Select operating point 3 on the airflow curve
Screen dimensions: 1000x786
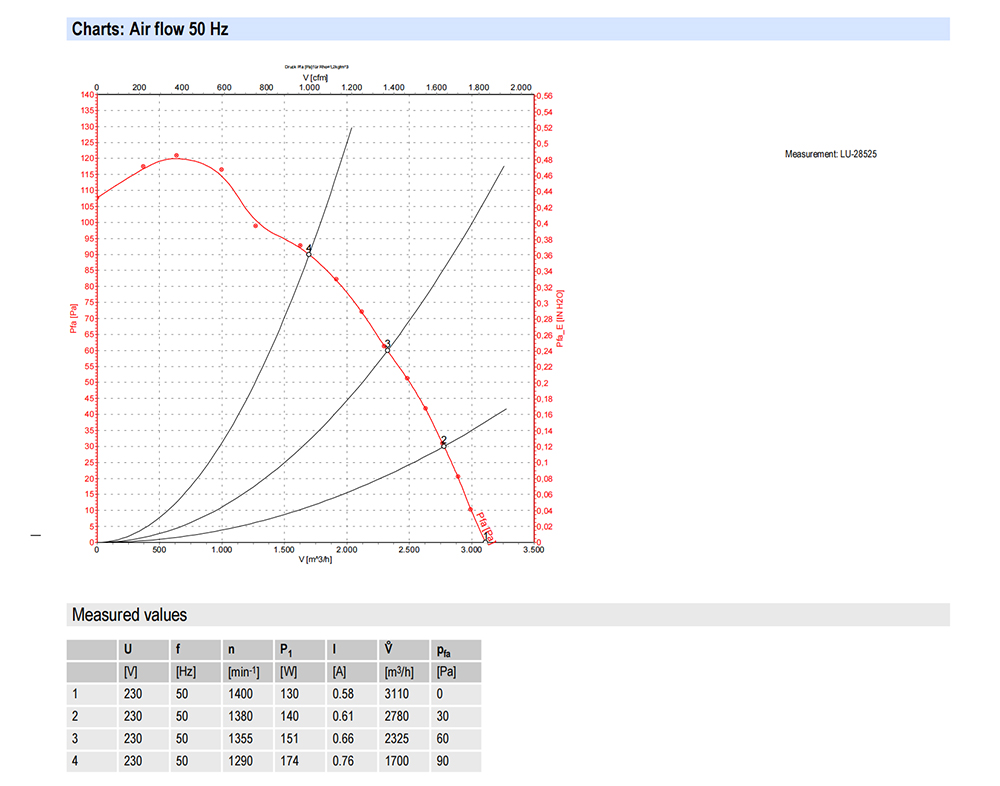[x=387, y=349]
